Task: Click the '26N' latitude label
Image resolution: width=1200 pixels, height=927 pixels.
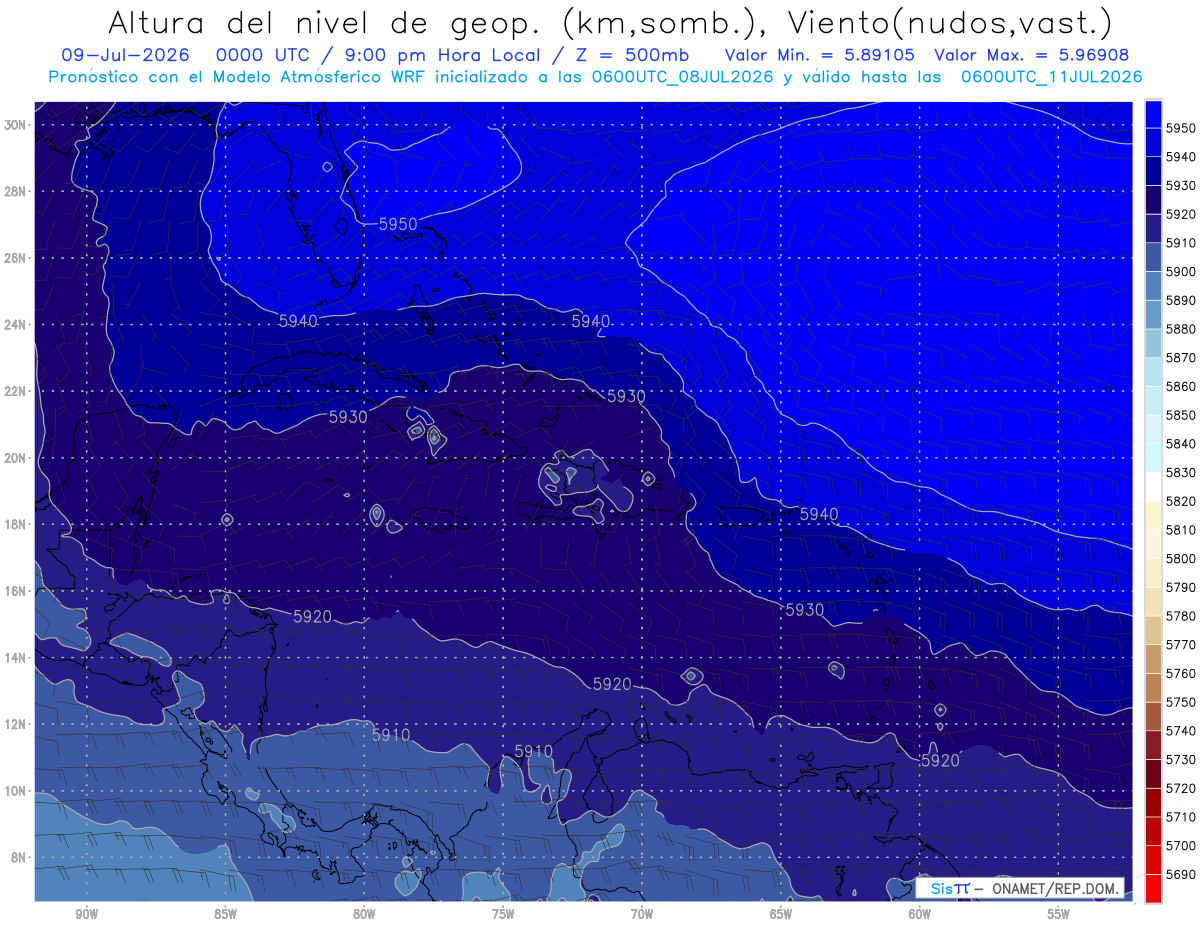Action: [x=15, y=258]
